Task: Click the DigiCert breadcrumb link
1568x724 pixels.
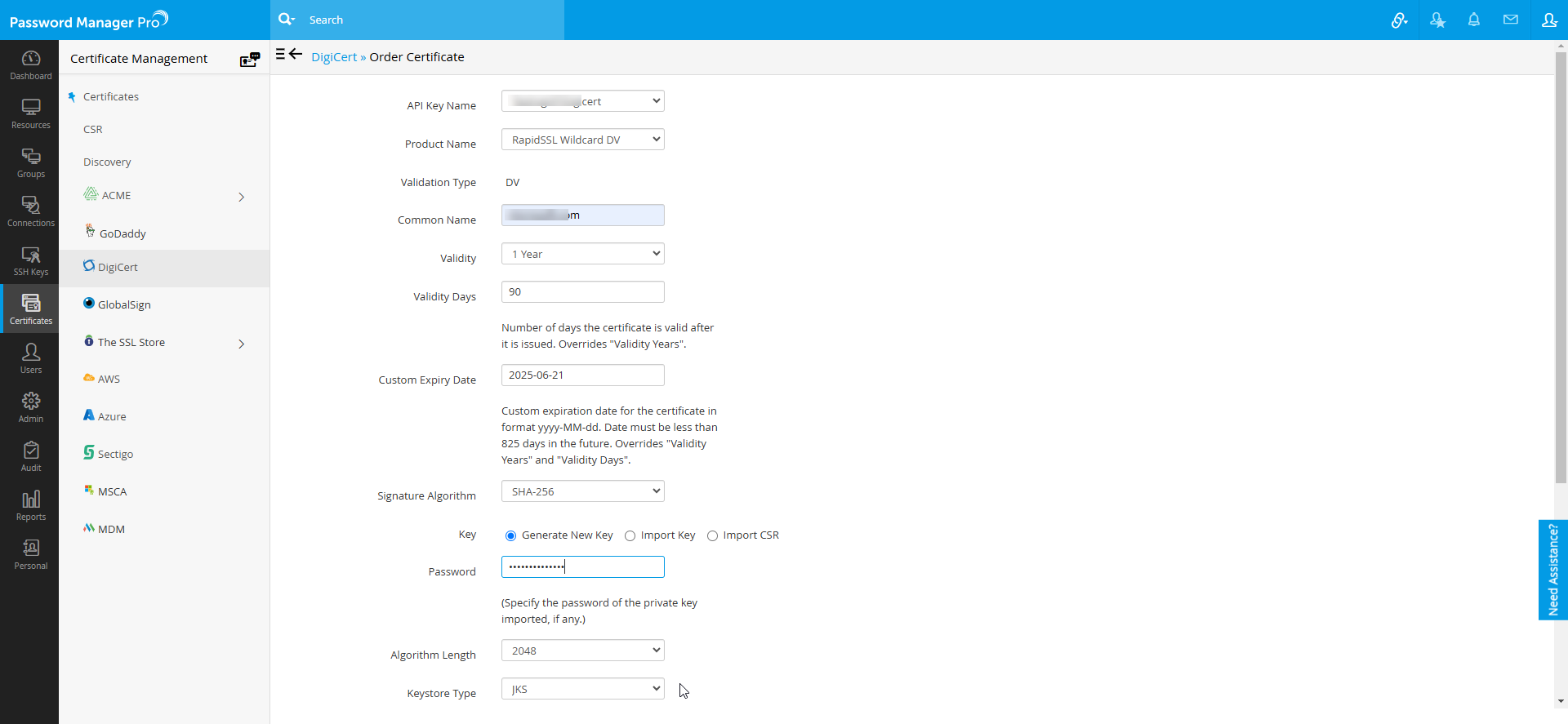Action: (x=334, y=57)
